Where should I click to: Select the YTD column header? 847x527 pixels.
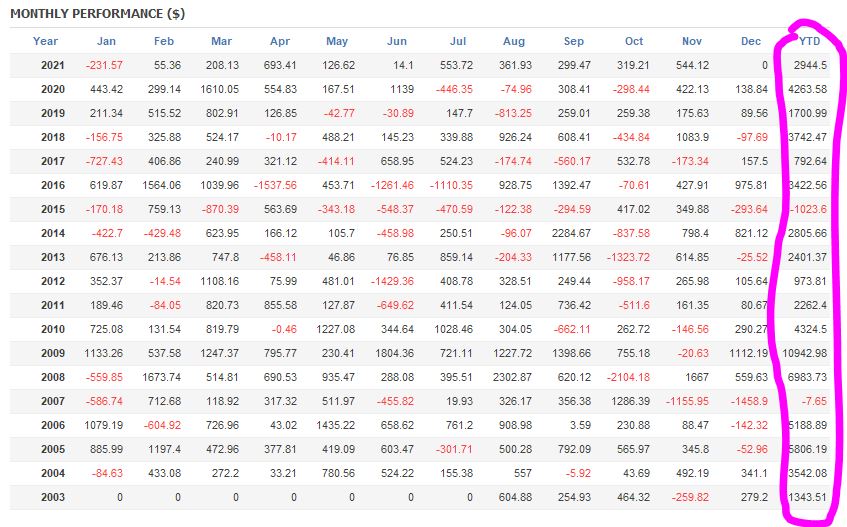point(810,41)
